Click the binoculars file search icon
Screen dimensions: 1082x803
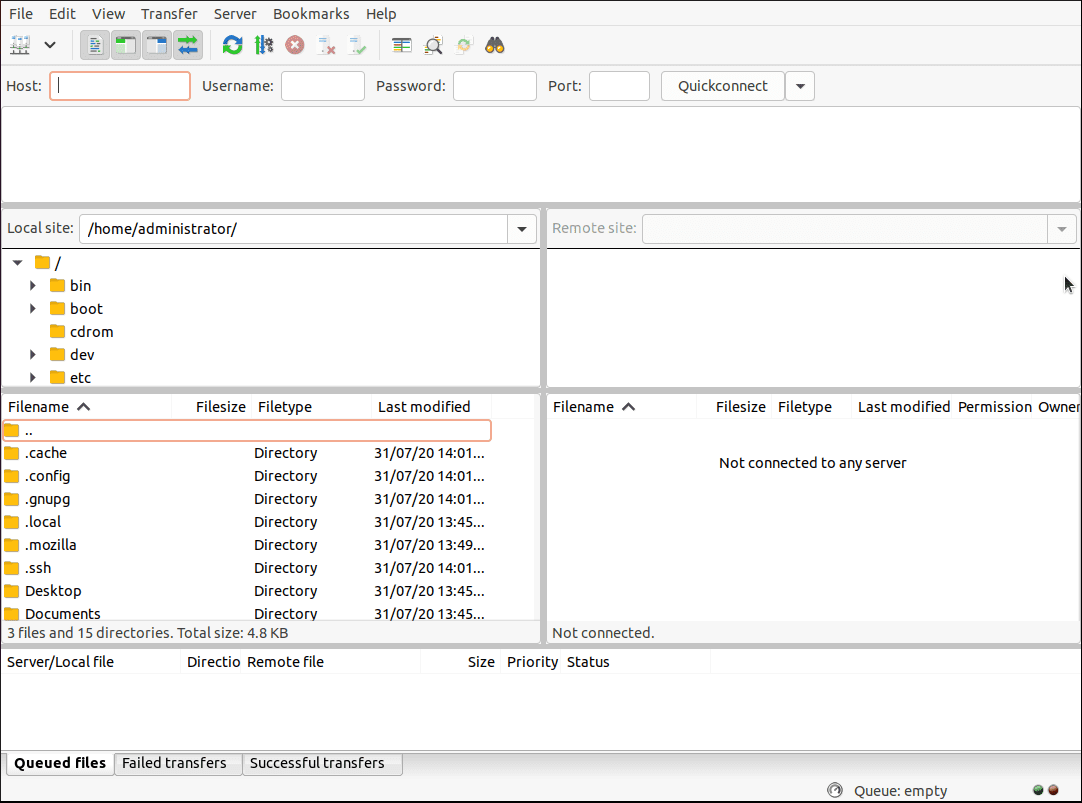494,45
